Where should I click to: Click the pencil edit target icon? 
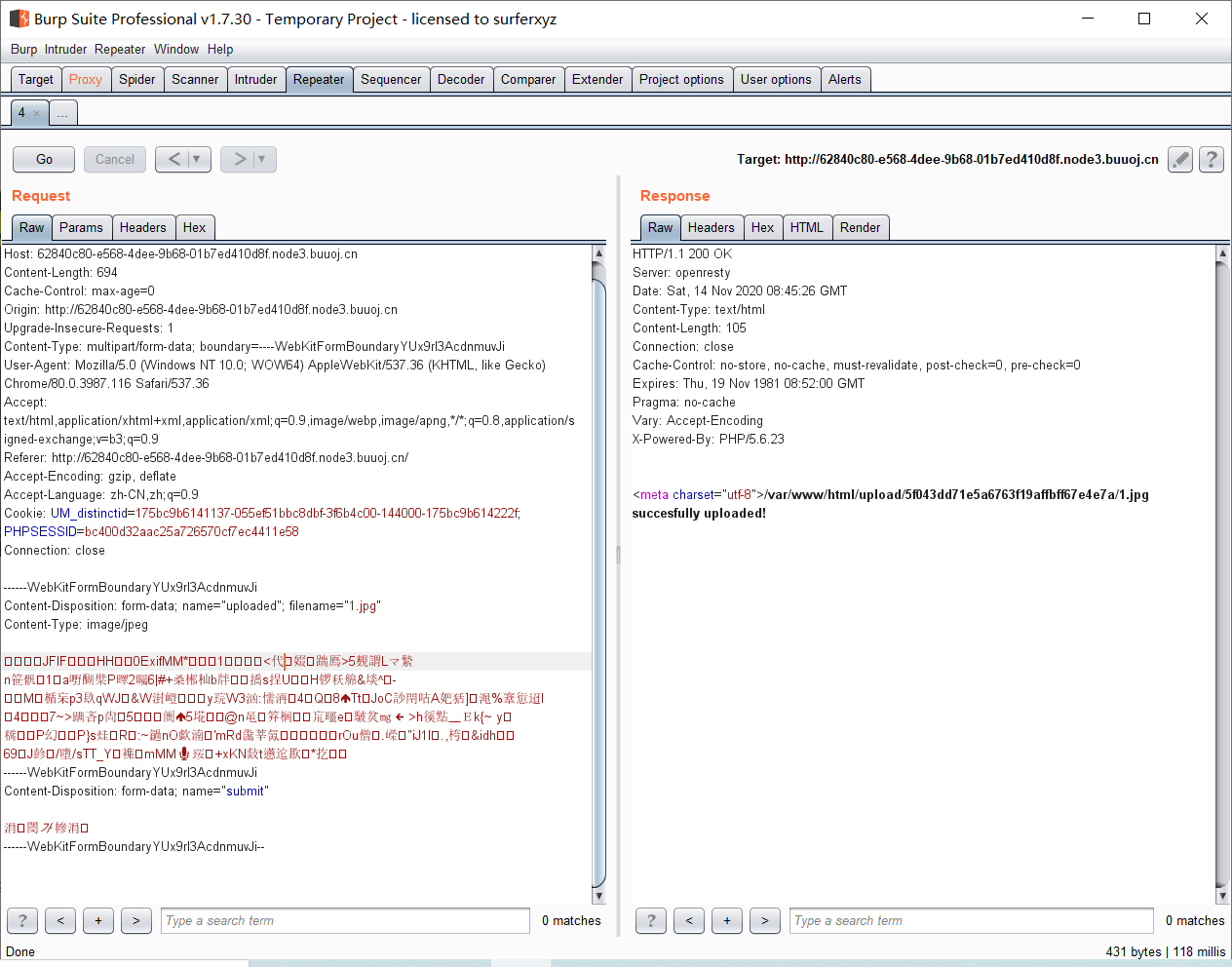(x=1180, y=159)
